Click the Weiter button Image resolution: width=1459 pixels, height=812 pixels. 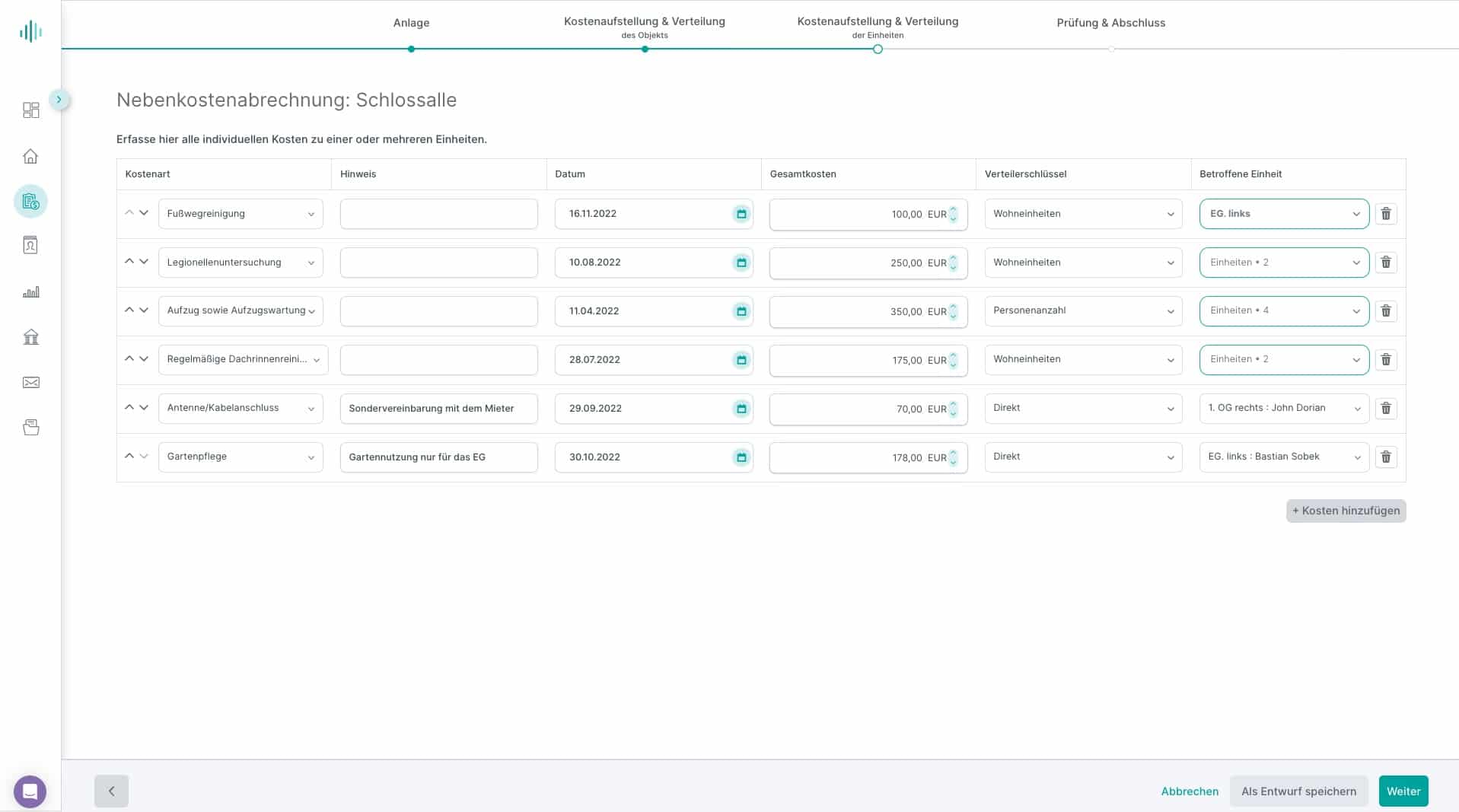[1403, 791]
